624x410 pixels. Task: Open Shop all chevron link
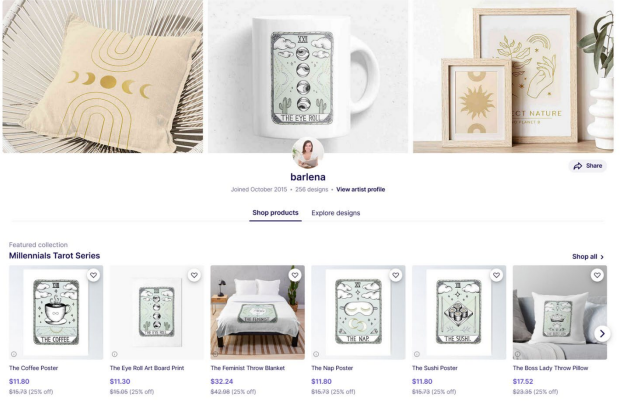(588, 257)
